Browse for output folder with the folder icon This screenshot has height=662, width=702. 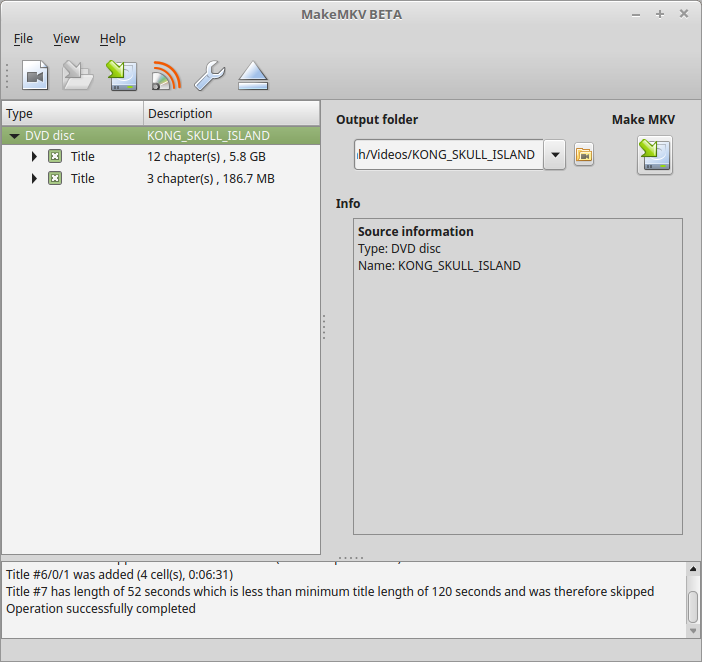pos(584,154)
